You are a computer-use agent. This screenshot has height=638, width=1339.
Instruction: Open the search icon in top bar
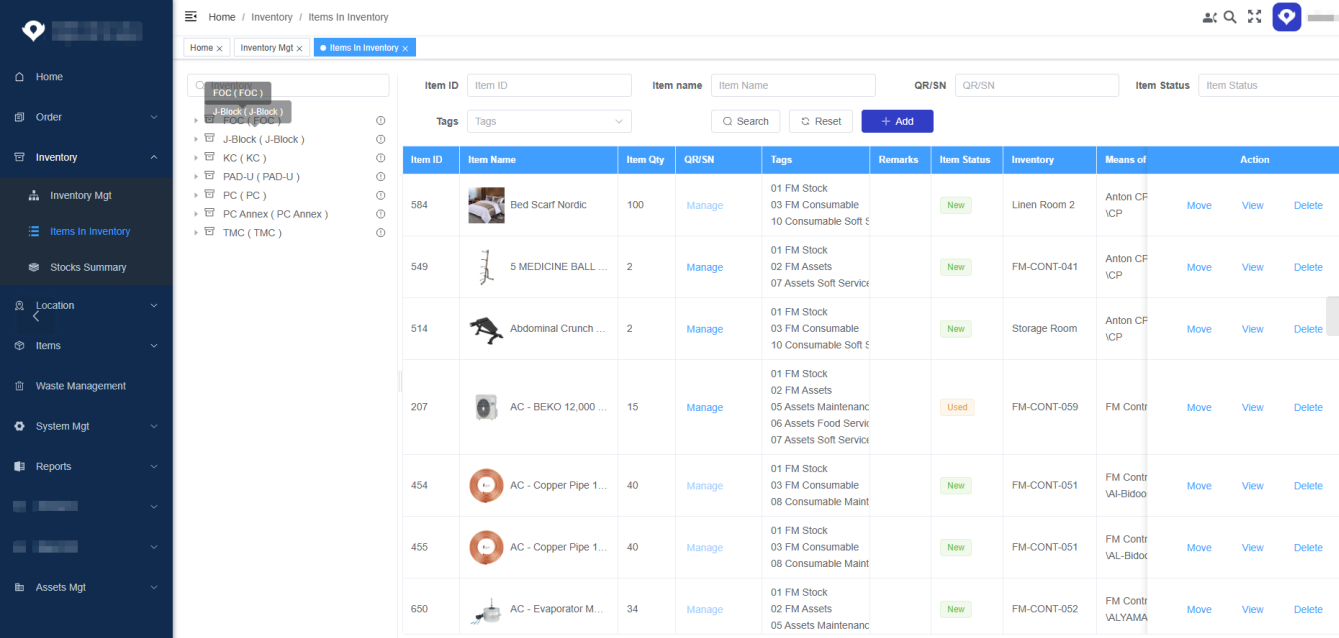click(x=1230, y=17)
